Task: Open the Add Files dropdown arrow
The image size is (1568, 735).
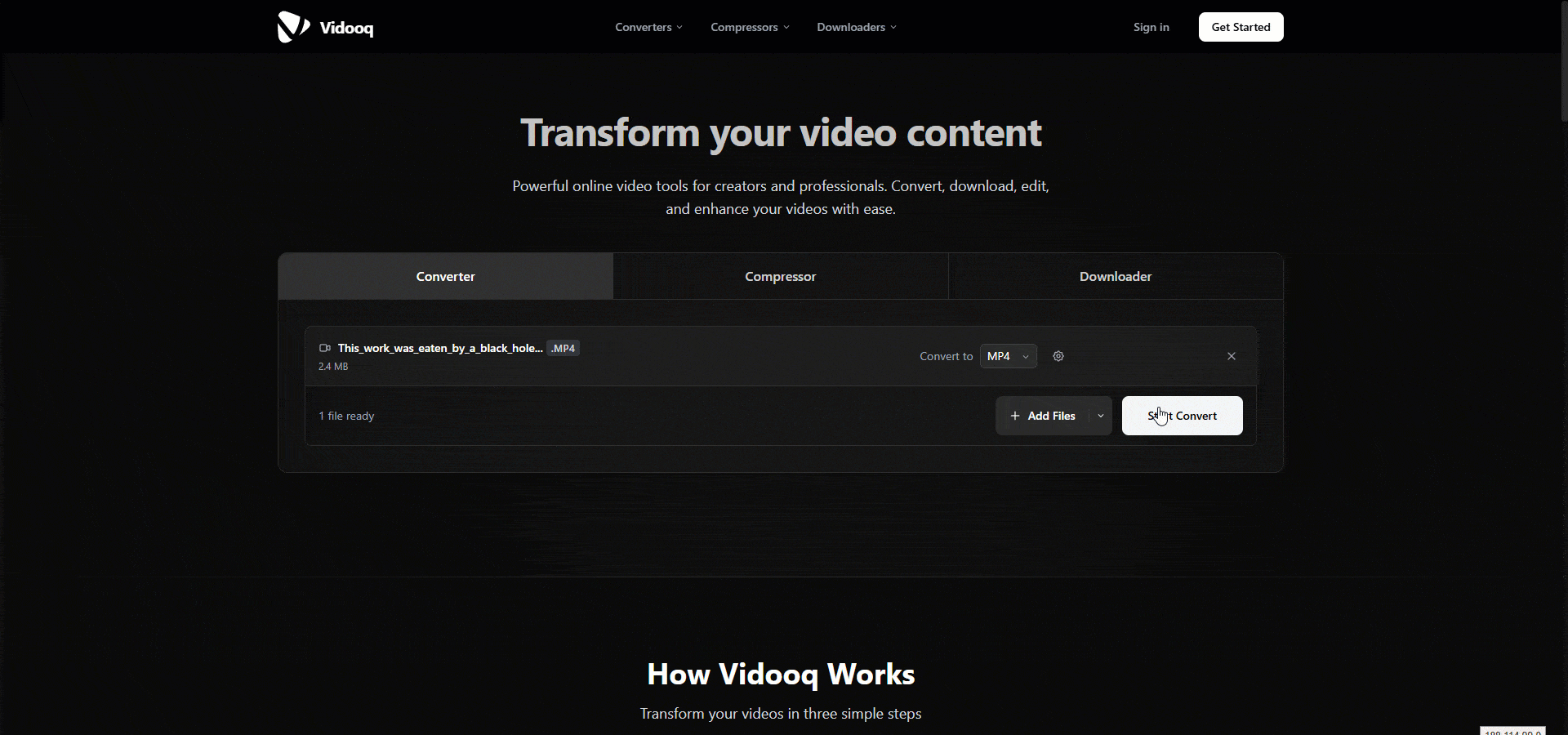Action: (x=1101, y=416)
